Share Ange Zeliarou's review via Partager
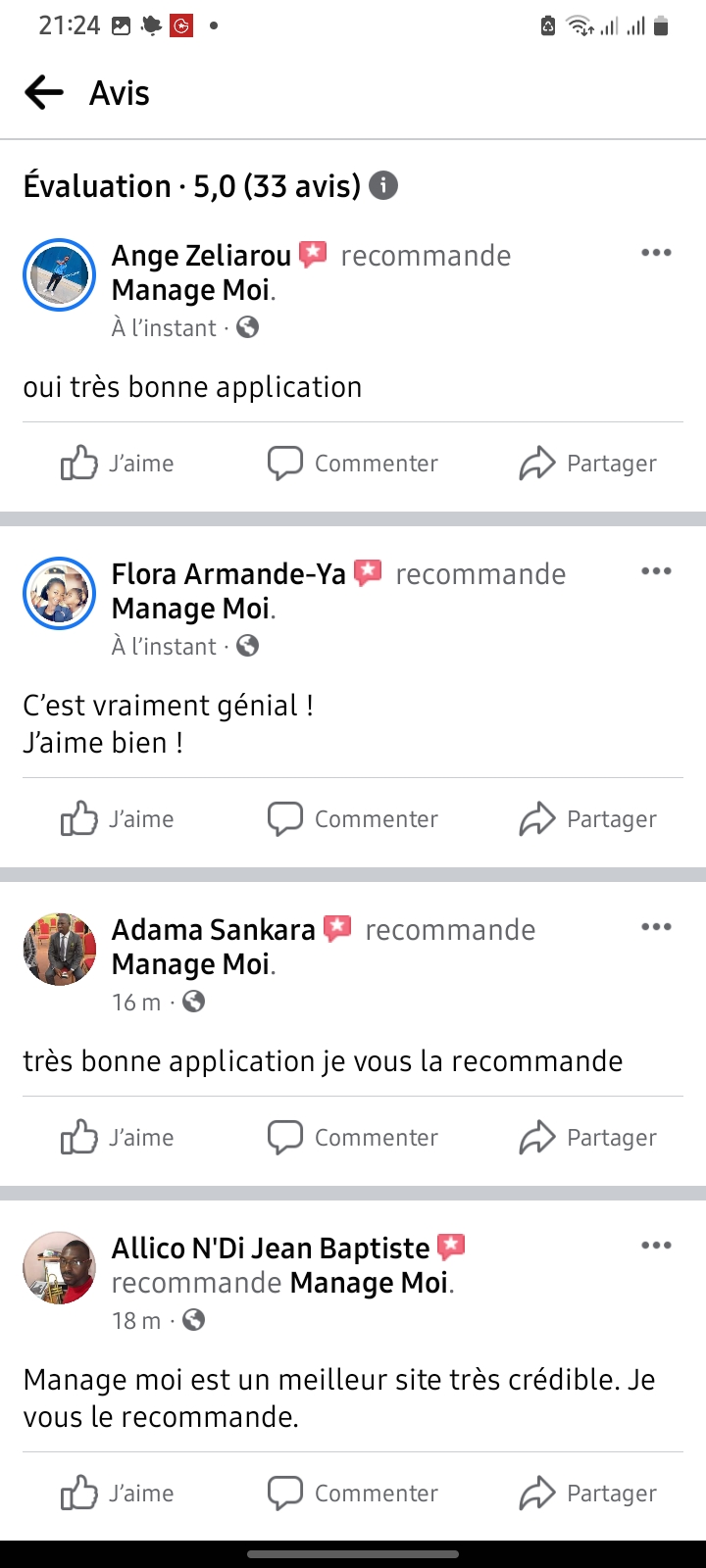The width and height of the screenshot is (706, 1568). (x=587, y=464)
